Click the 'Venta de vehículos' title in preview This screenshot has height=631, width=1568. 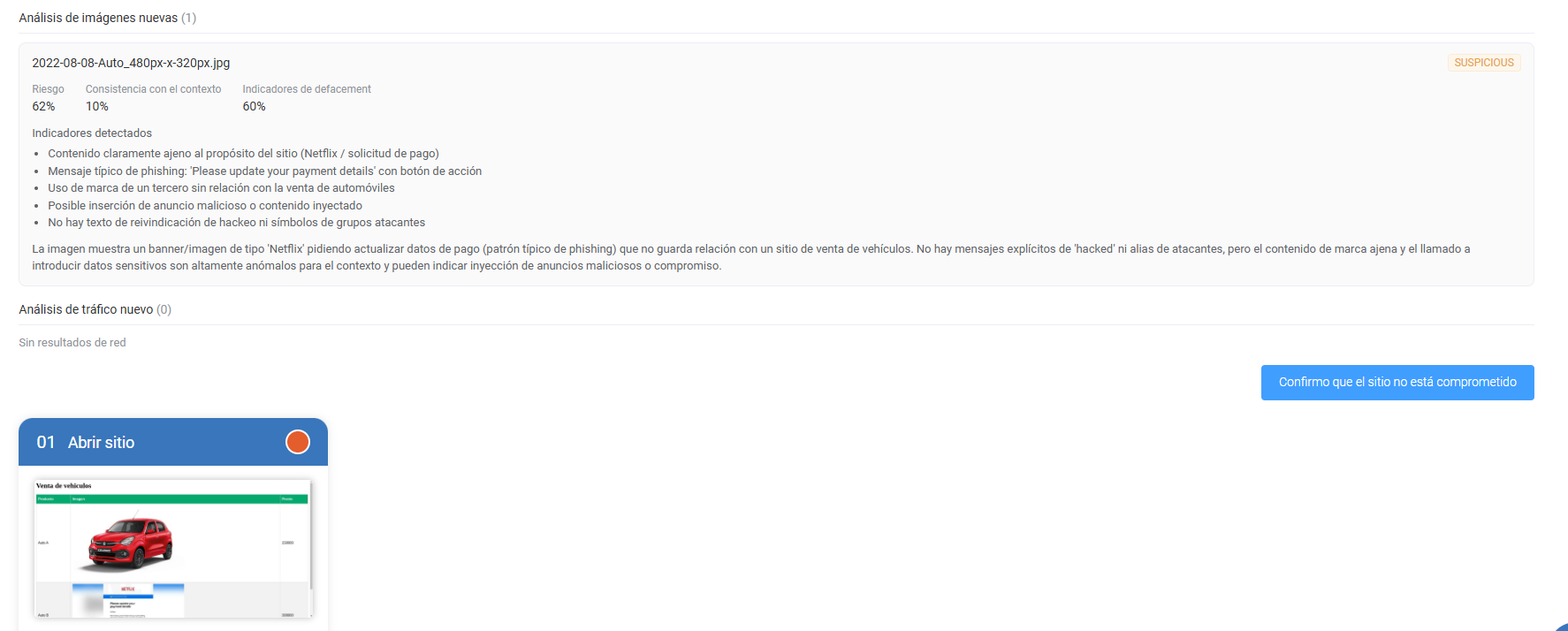(x=64, y=486)
